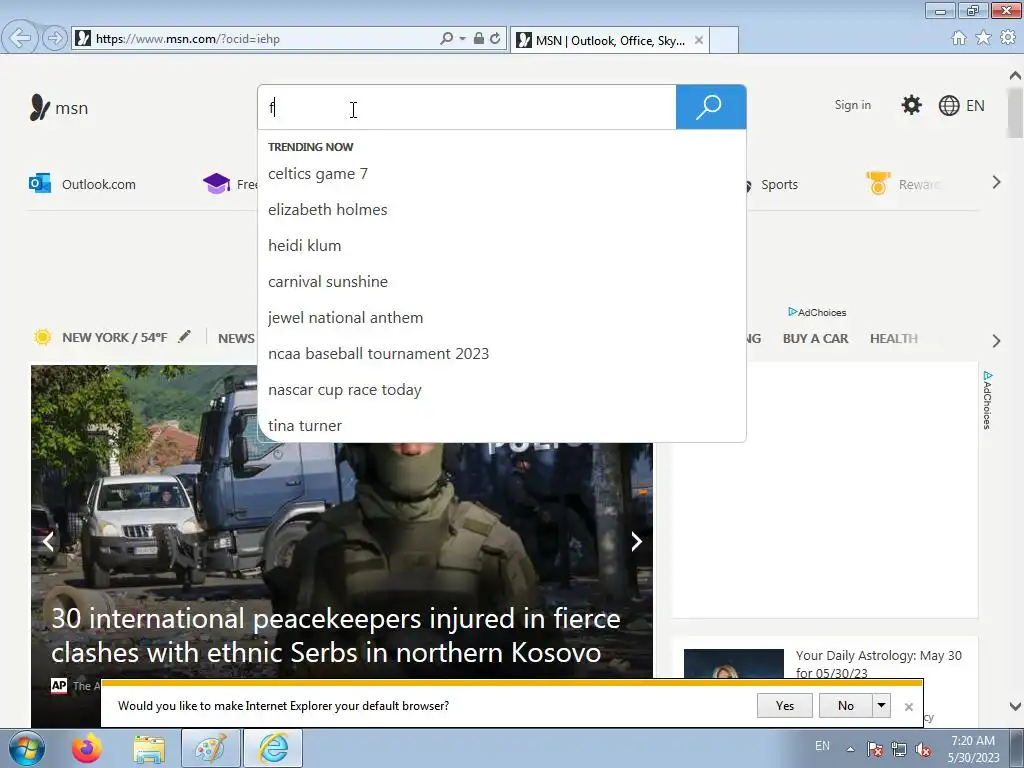Click the AdChoices label above the ad

coord(817,312)
